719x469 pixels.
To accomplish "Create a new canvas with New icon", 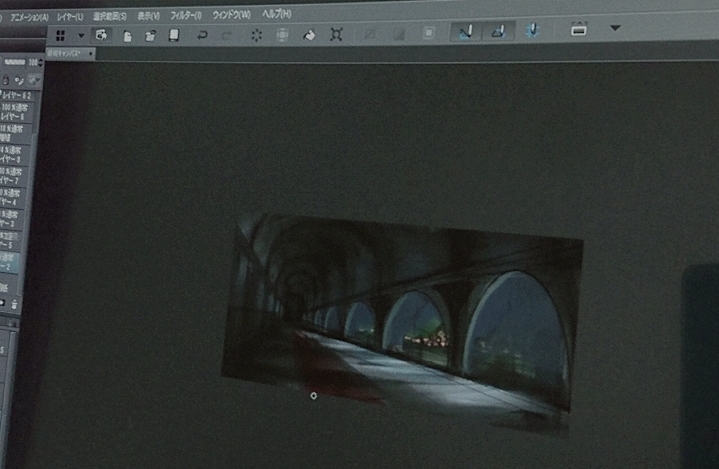I will (x=127, y=36).
